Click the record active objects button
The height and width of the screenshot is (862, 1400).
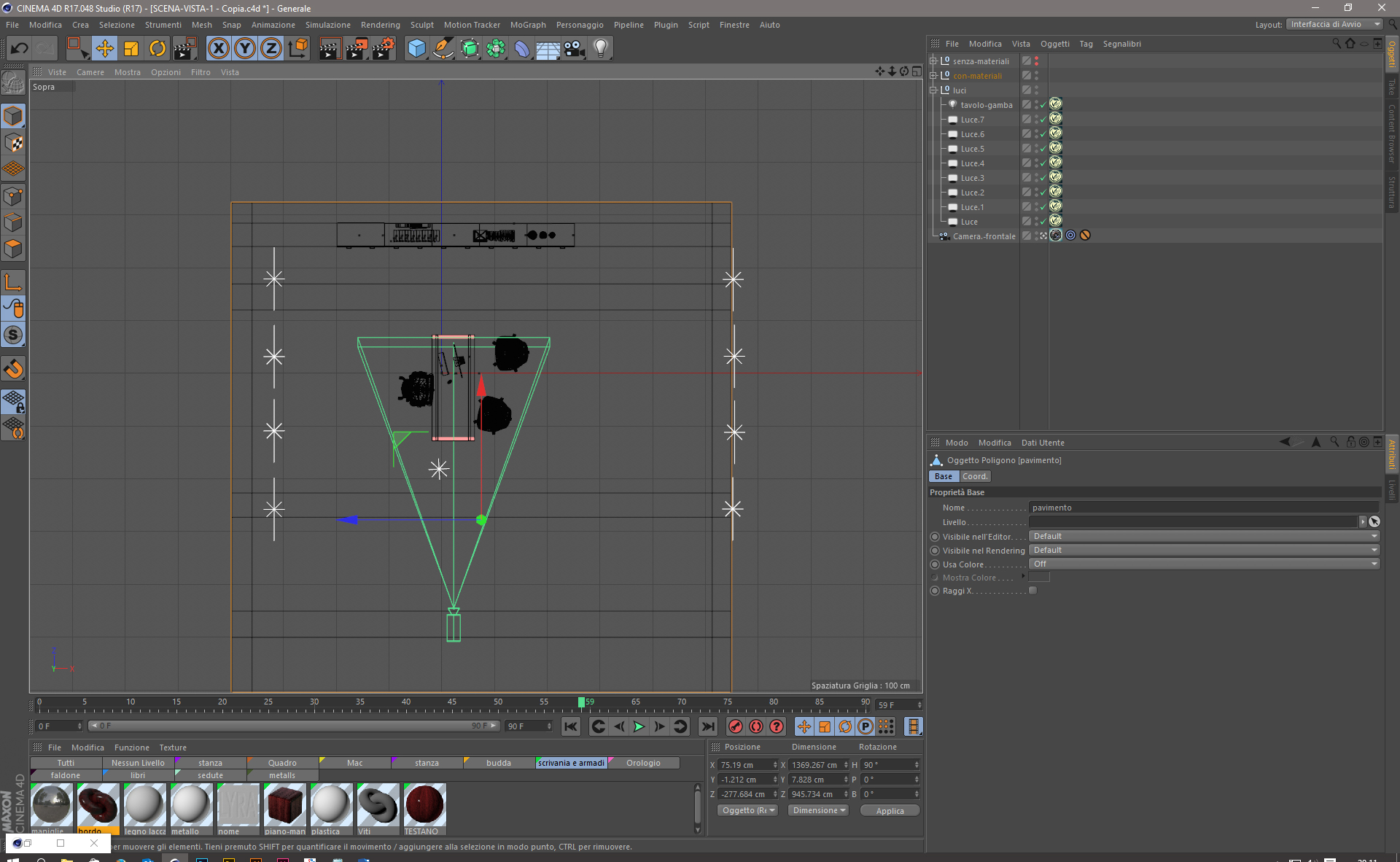pos(736,726)
